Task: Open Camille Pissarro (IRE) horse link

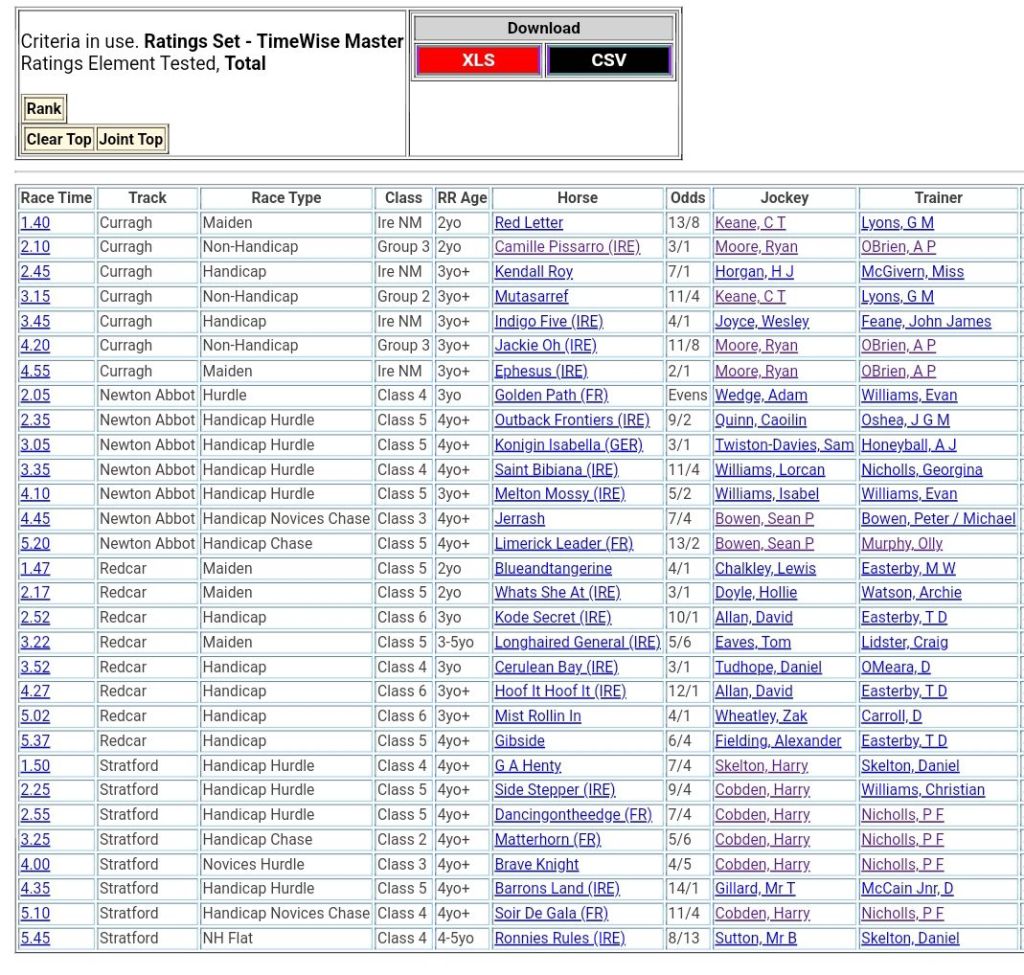Action: (567, 247)
